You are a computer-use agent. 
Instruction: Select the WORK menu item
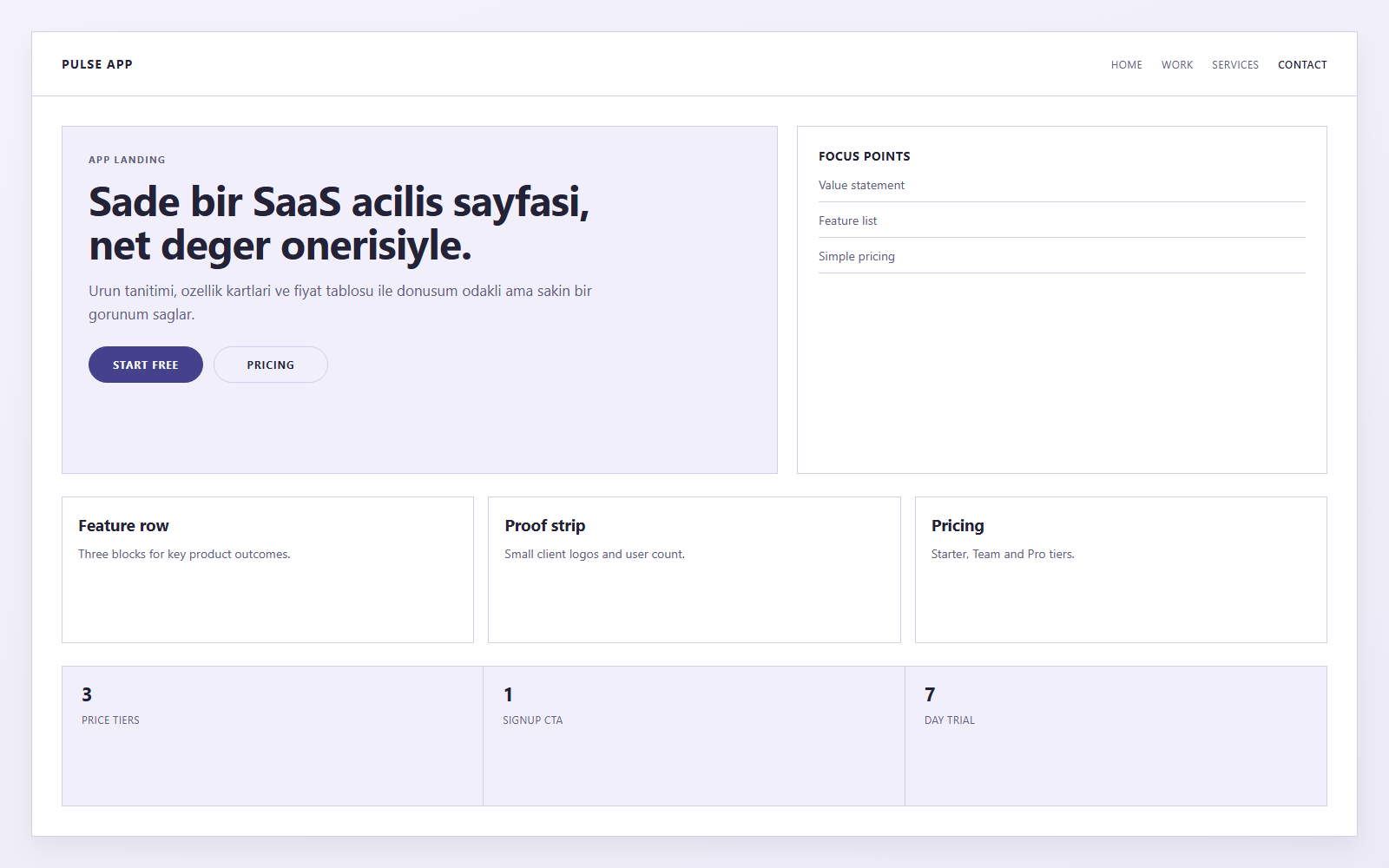click(x=1176, y=64)
